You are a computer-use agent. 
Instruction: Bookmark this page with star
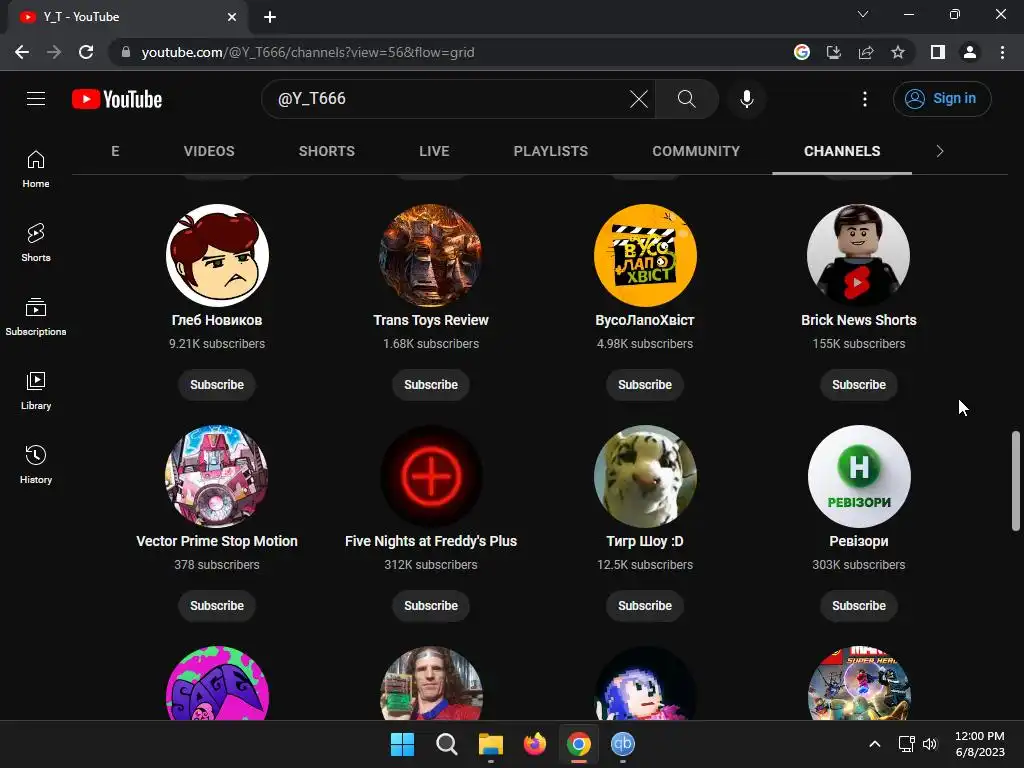coord(898,52)
